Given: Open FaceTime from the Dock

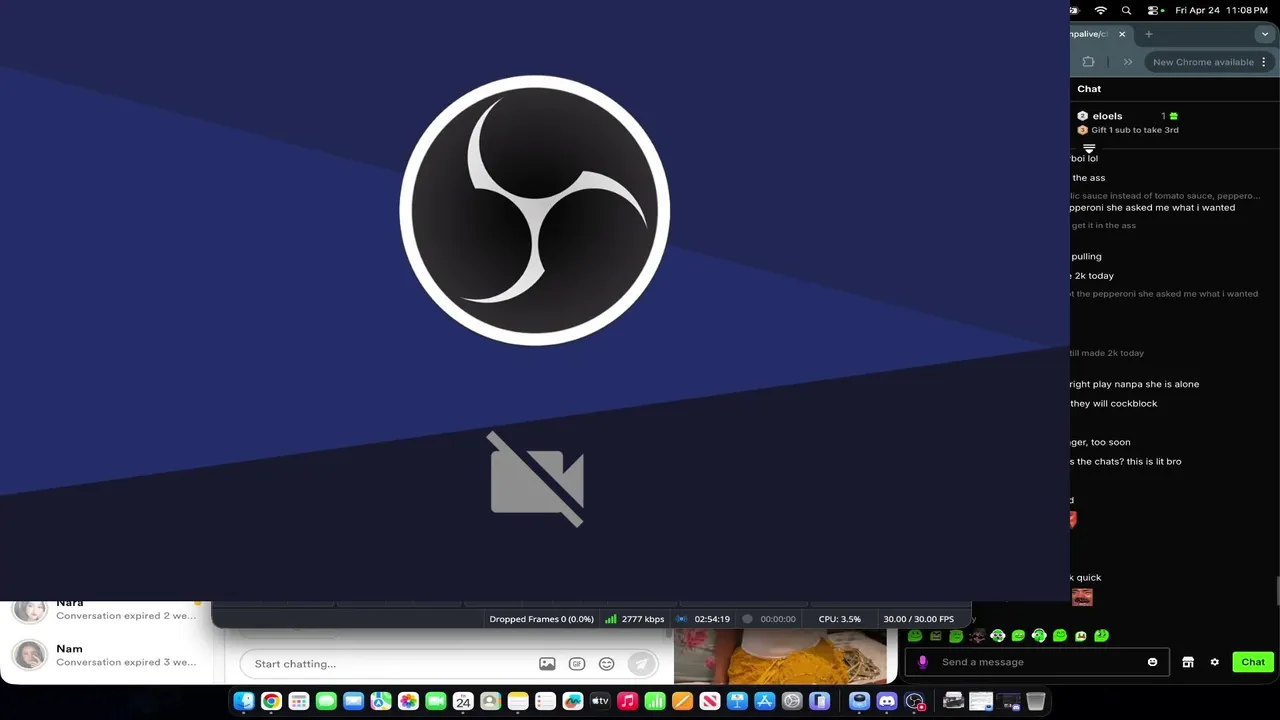Looking at the screenshot, I should pyautogui.click(x=435, y=701).
